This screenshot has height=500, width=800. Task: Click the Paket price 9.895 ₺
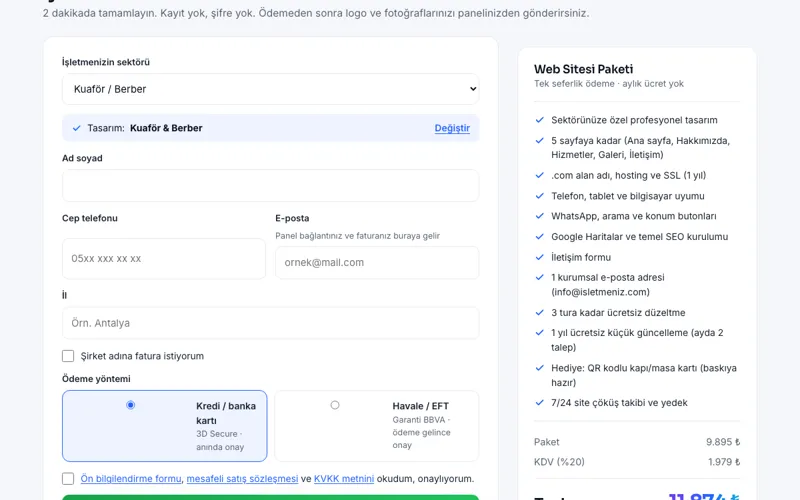tap(723, 442)
